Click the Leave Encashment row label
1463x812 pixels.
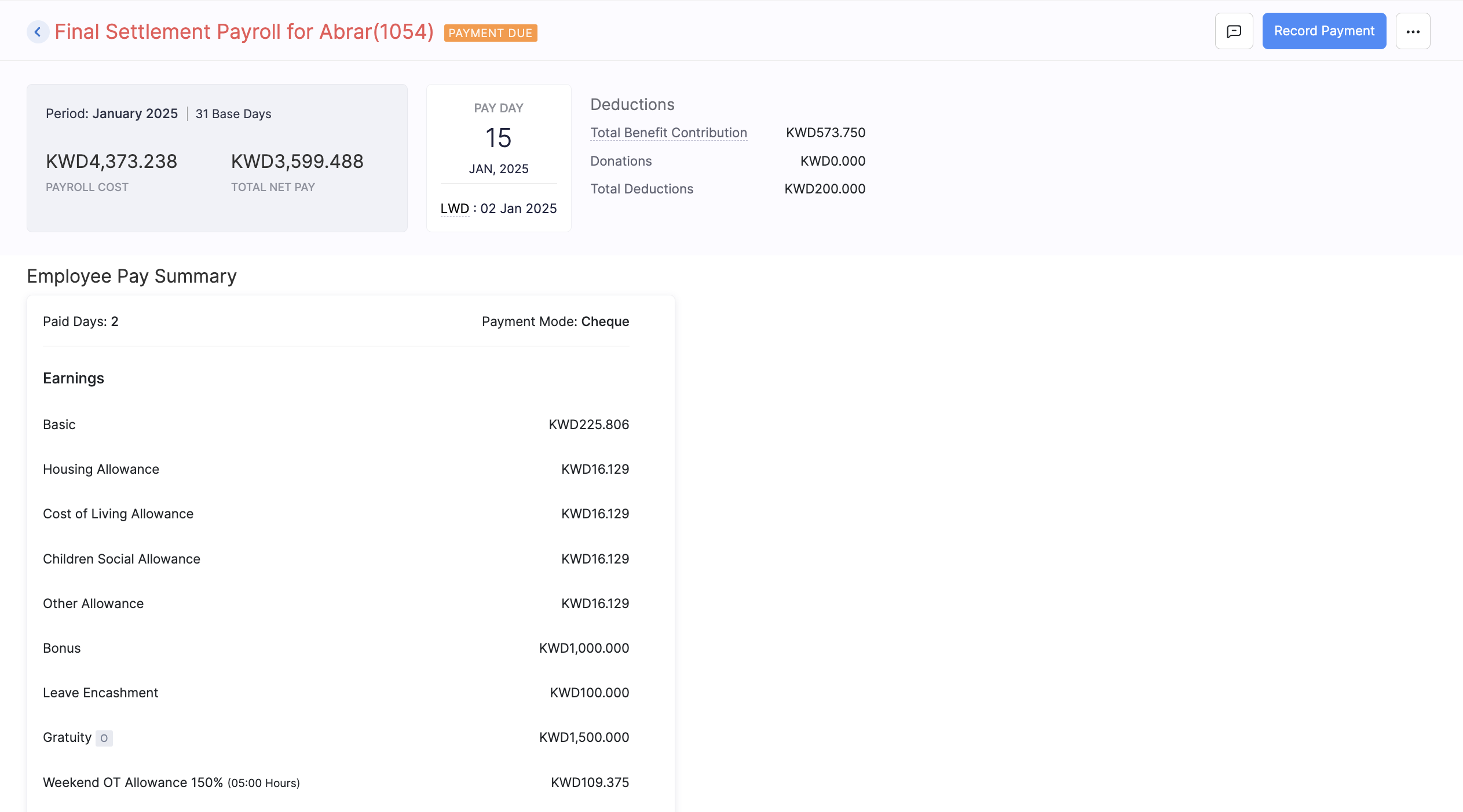click(x=100, y=693)
